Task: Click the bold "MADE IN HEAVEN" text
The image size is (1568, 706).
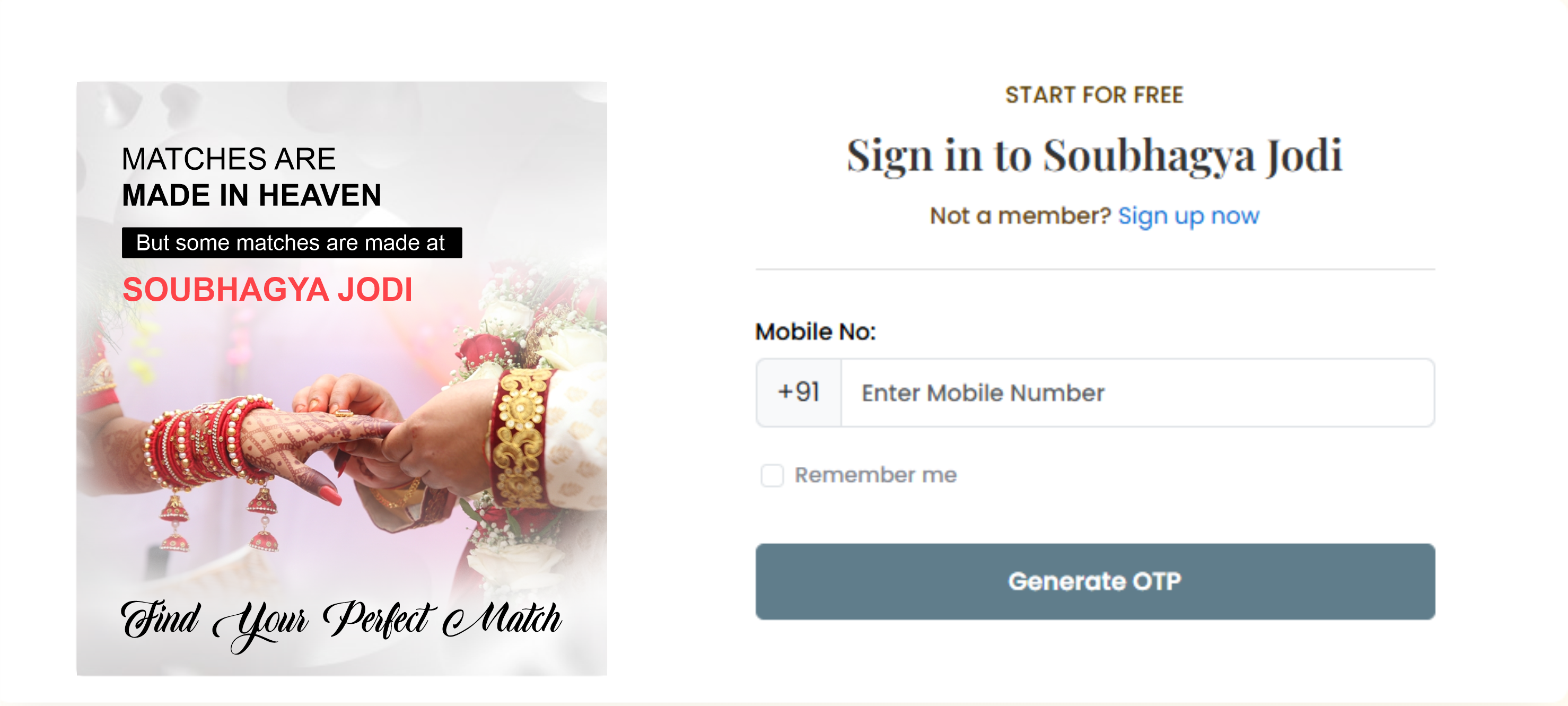Action: click(251, 195)
